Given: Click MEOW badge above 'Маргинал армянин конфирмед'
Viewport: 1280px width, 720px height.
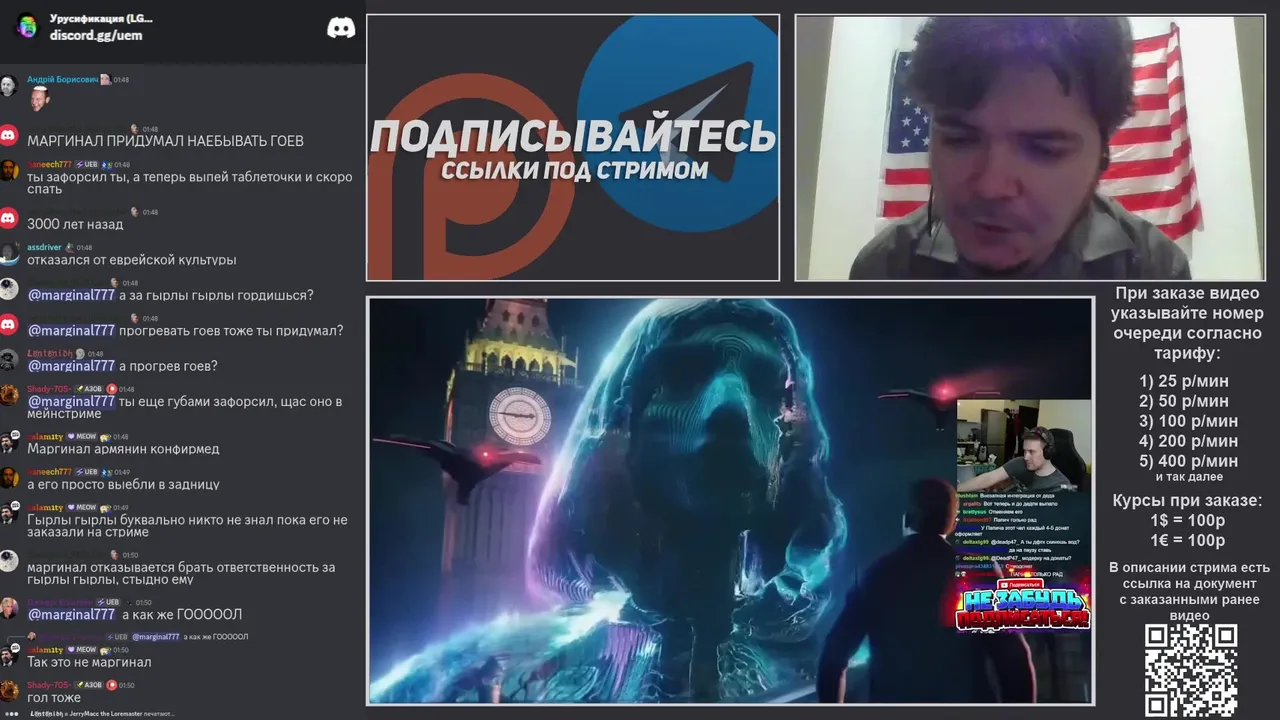Looking at the screenshot, I should pos(81,437).
